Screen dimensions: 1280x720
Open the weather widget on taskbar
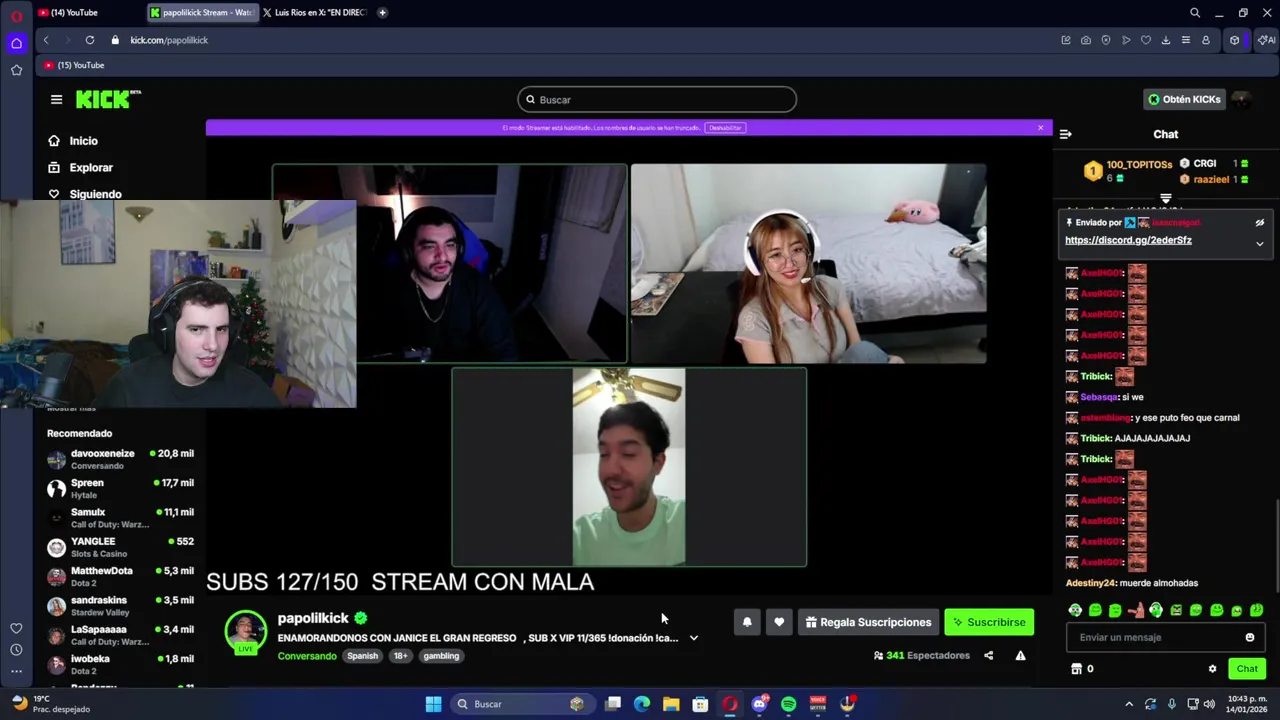(50, 704)
